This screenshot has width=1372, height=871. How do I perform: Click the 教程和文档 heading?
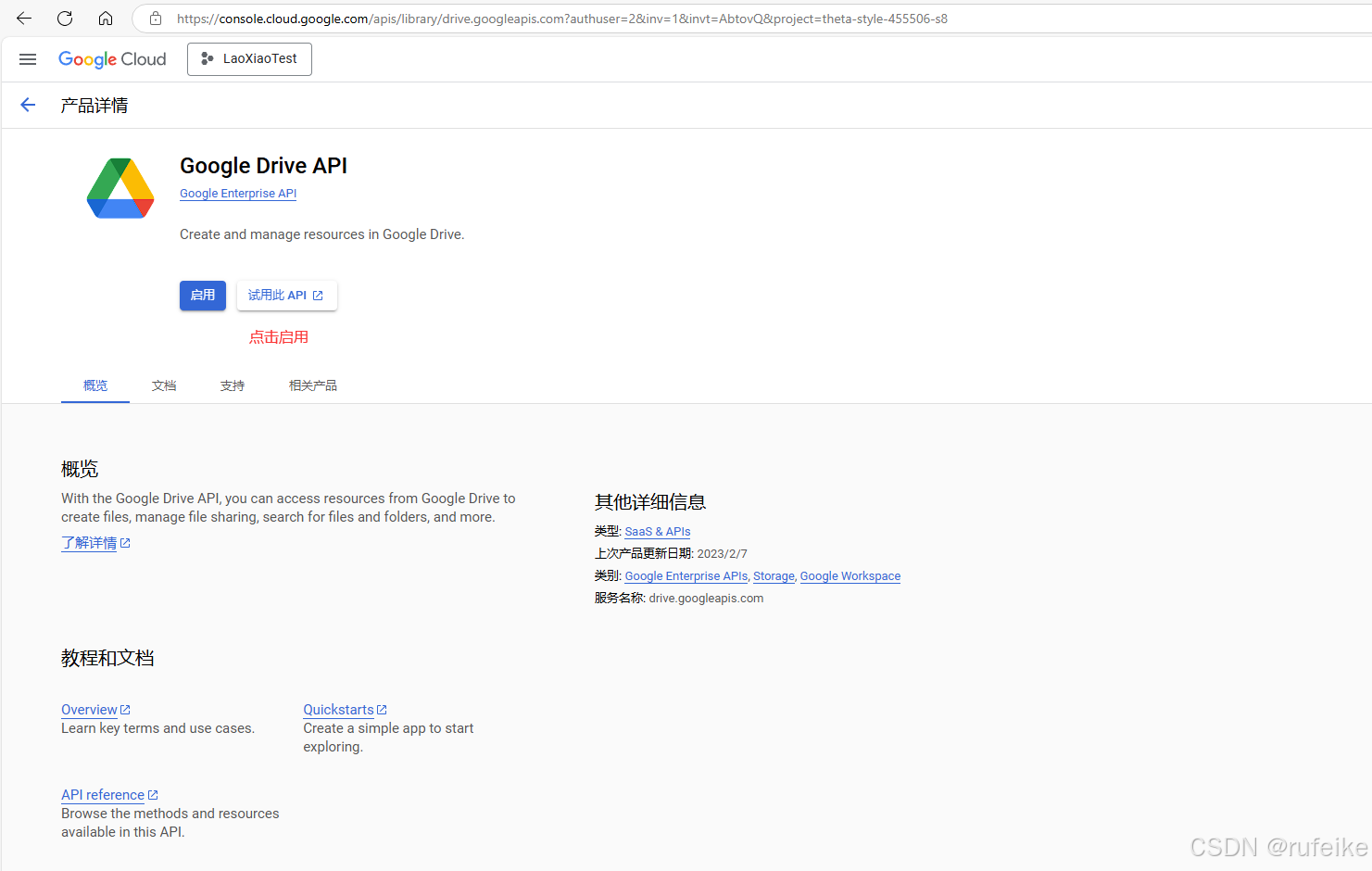[107, 658]
